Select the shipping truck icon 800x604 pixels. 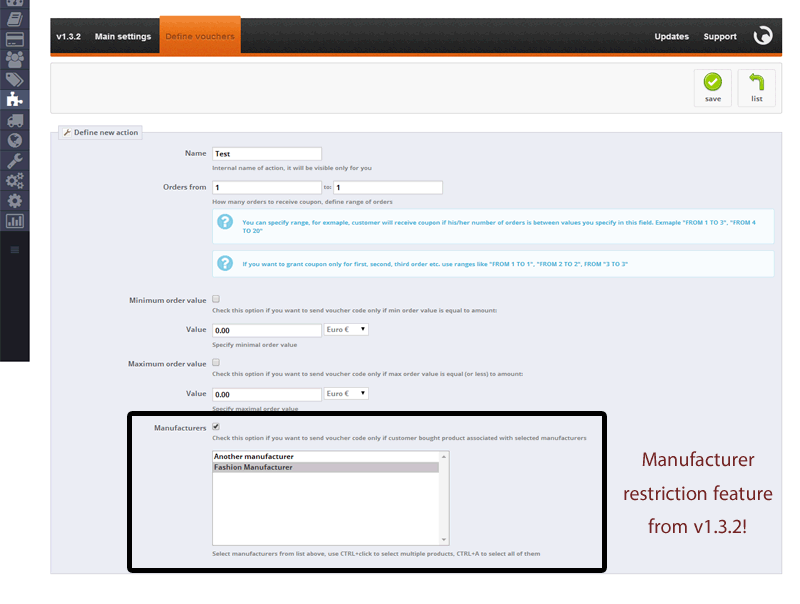click(x=14, y=121)
